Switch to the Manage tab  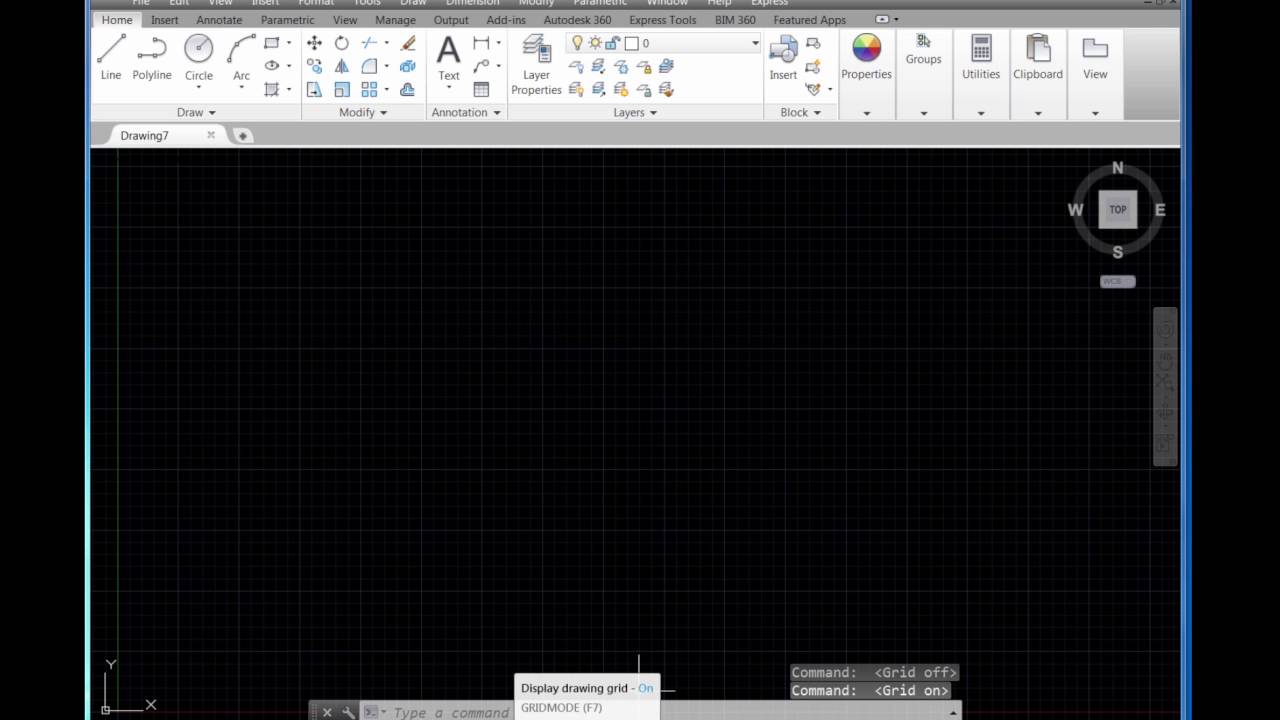tap(395, 20)
